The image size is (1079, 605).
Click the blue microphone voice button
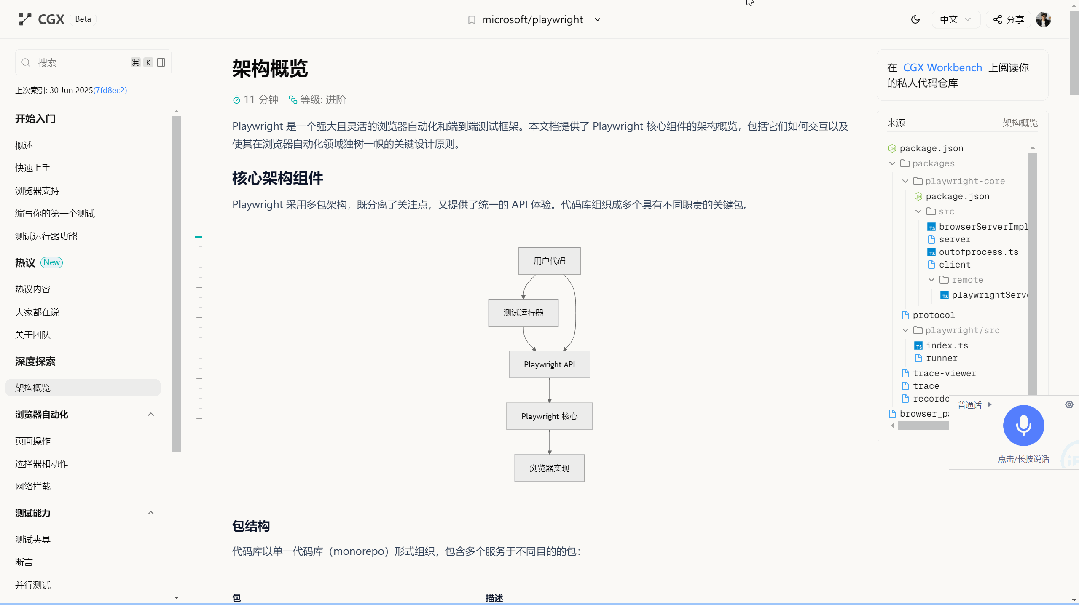[x=1023, y=425]
